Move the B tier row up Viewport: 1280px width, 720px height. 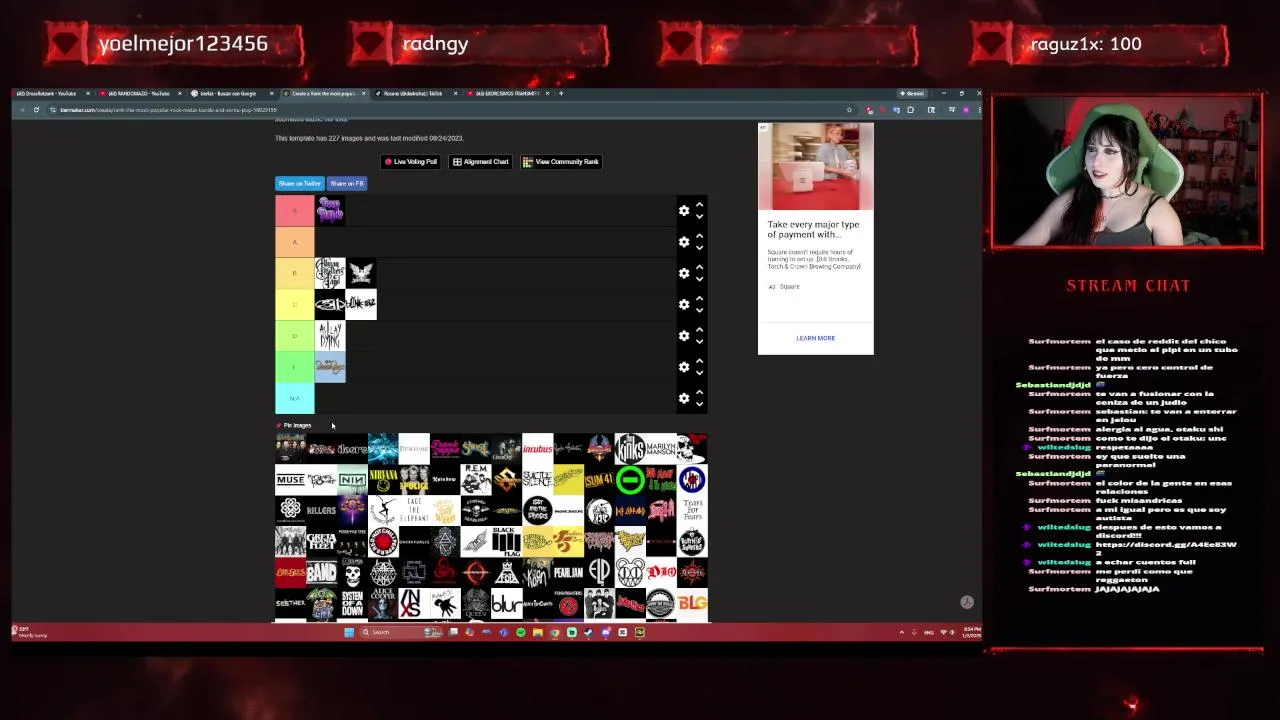[x=700, y=267]
